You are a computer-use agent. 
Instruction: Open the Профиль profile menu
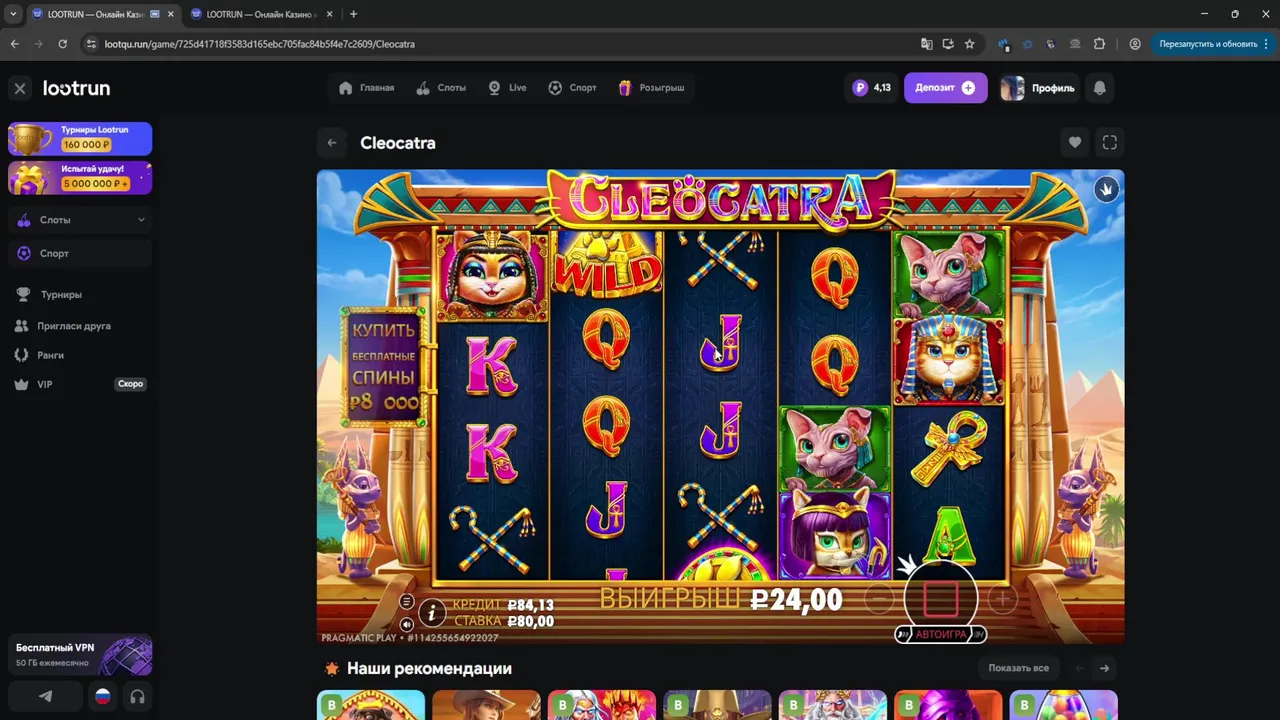click(x=1038, y=88)
